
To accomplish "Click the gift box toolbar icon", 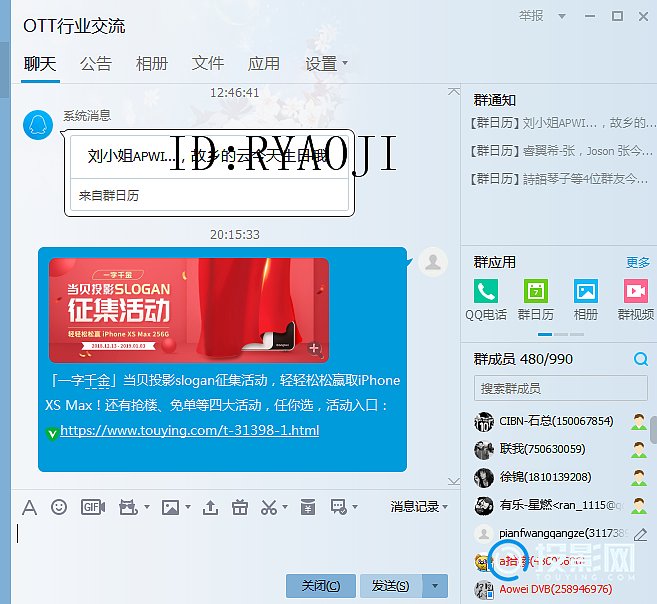I will pyautogui.click(x=240, y=507).
